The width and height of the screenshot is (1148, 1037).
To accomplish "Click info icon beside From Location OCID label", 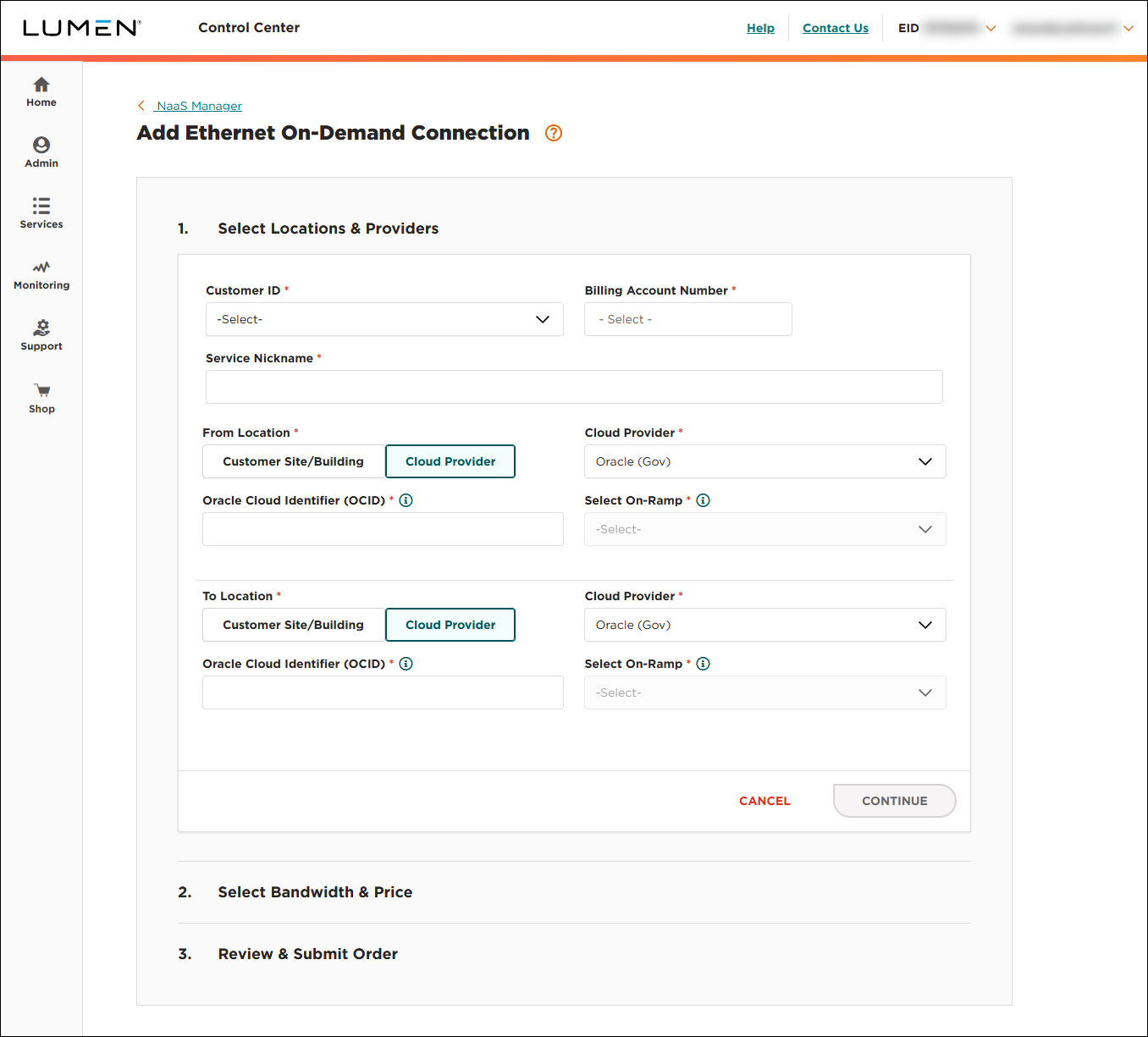I will [406, 500].
